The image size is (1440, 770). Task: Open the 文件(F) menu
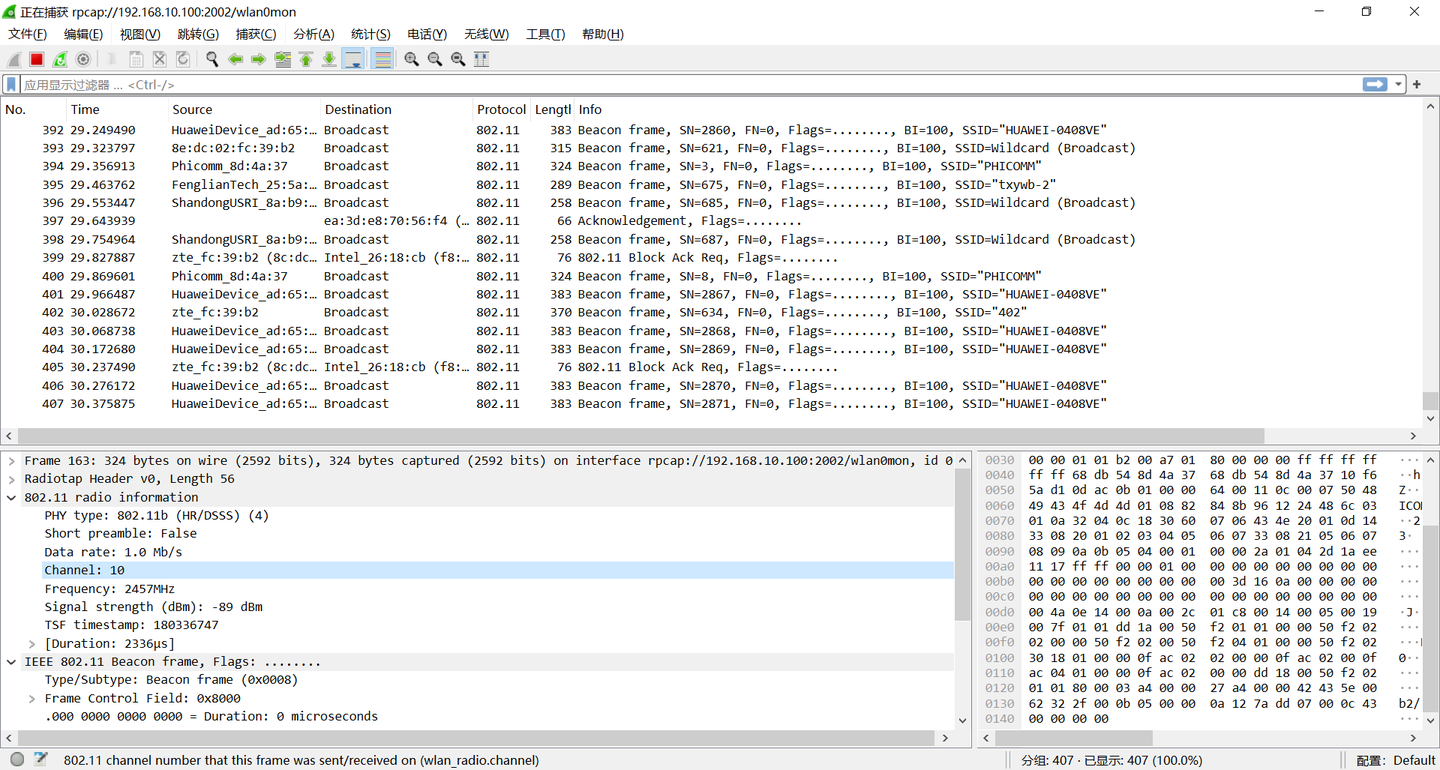[28, 34]
